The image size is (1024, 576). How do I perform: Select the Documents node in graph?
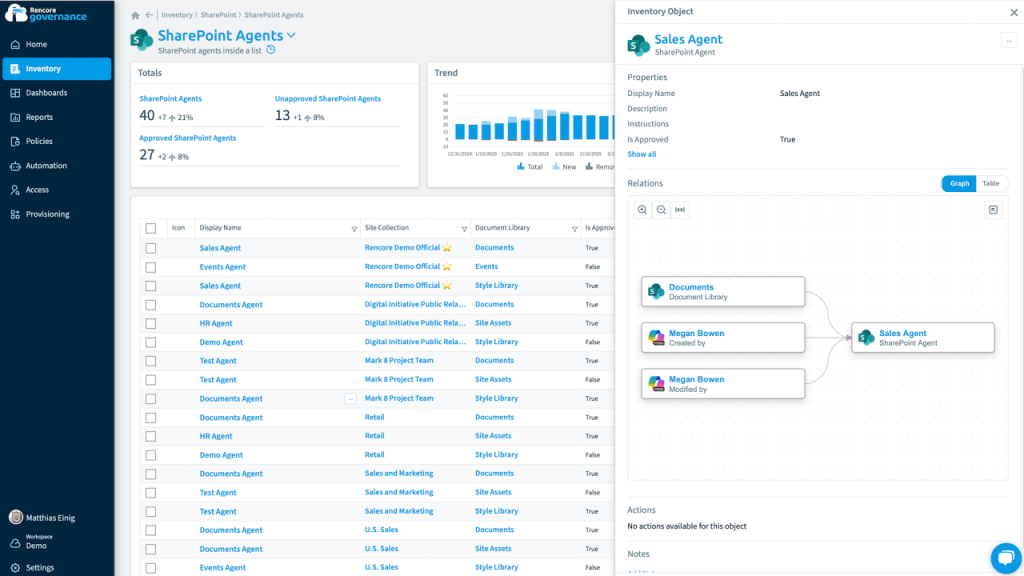pos(722,291)
